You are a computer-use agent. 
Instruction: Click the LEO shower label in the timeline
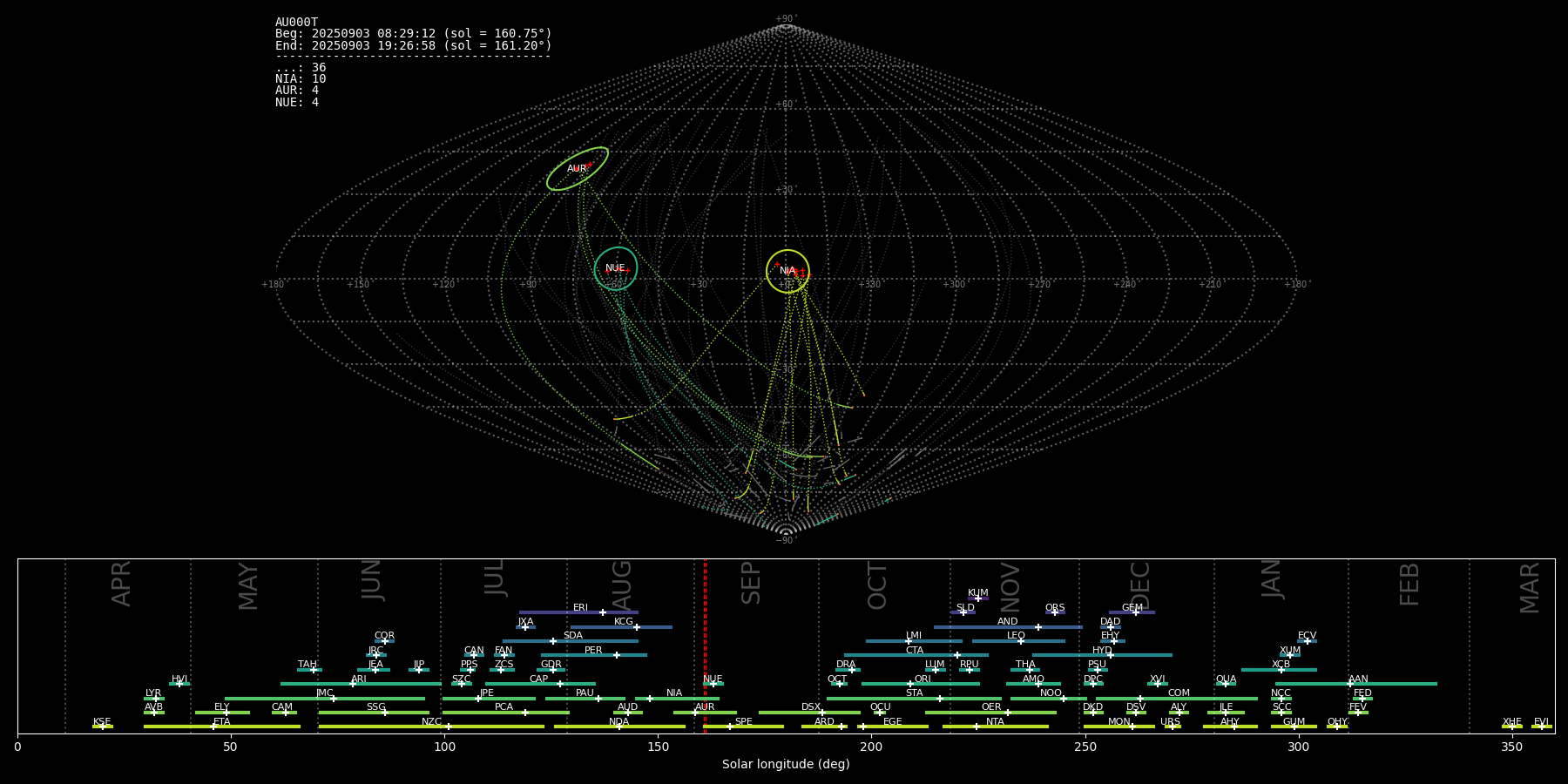coord(1016,636)
